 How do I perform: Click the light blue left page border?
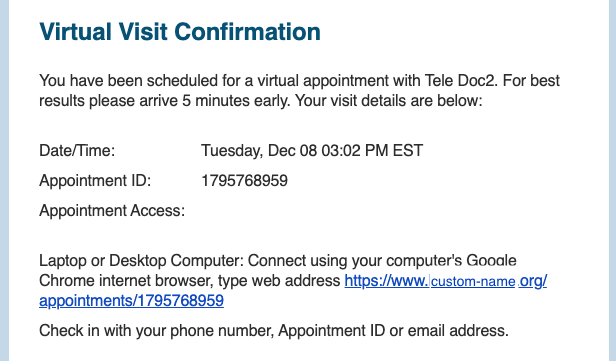4,181
